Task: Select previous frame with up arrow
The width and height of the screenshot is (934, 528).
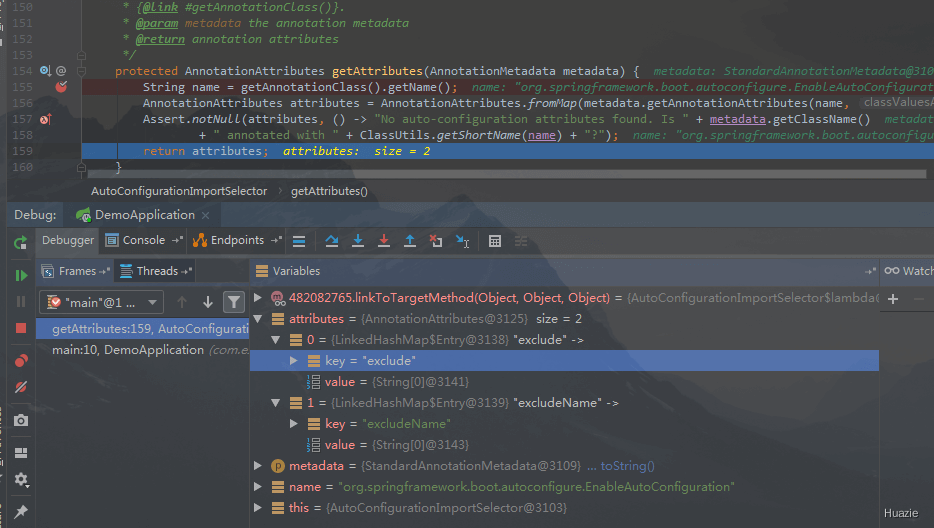Action: (x=182, y=302)
